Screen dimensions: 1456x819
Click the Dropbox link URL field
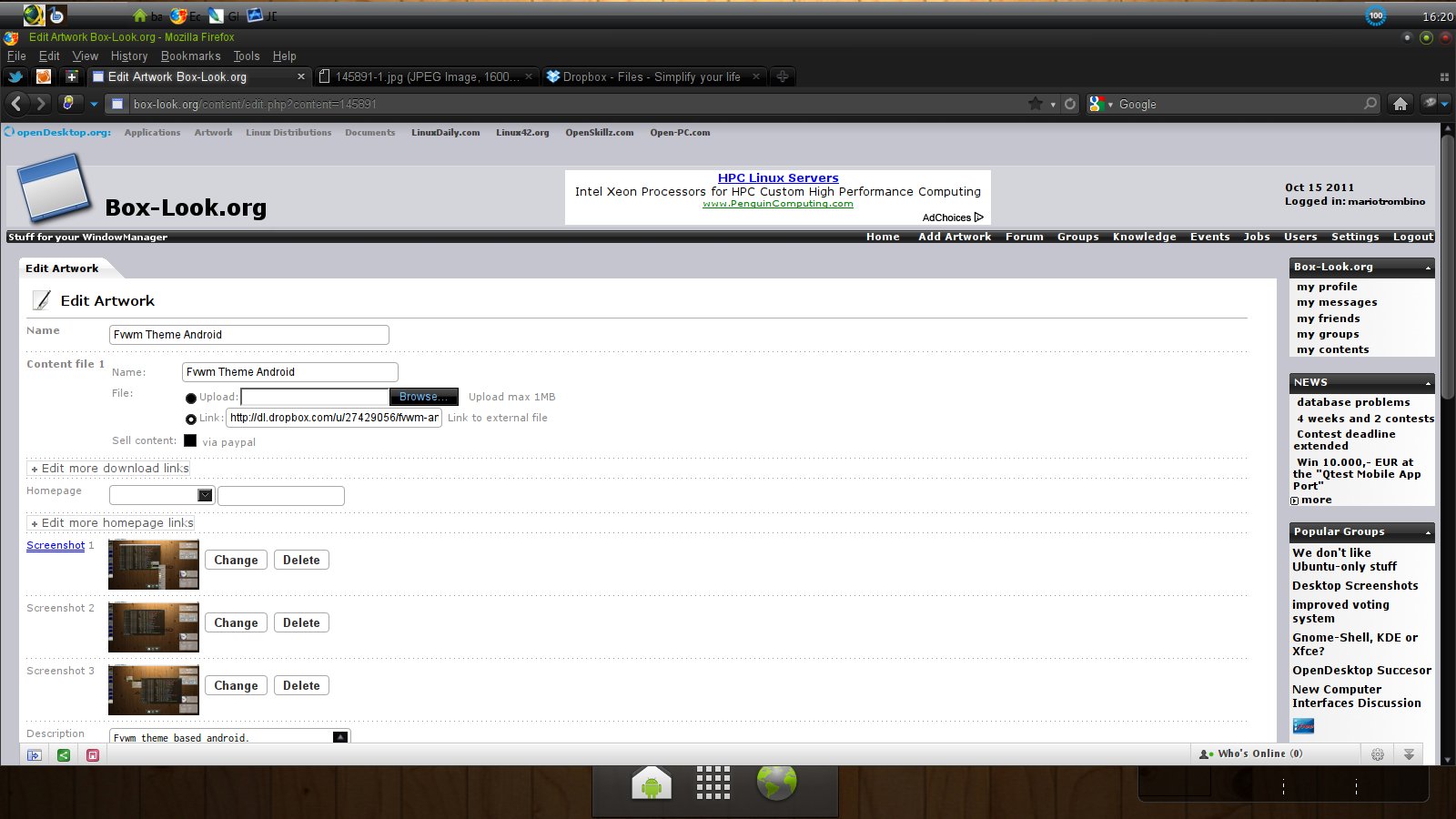[334, 418]
